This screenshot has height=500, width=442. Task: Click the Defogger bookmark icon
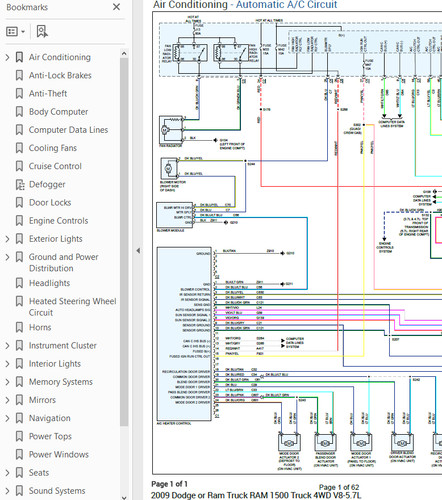20,185
